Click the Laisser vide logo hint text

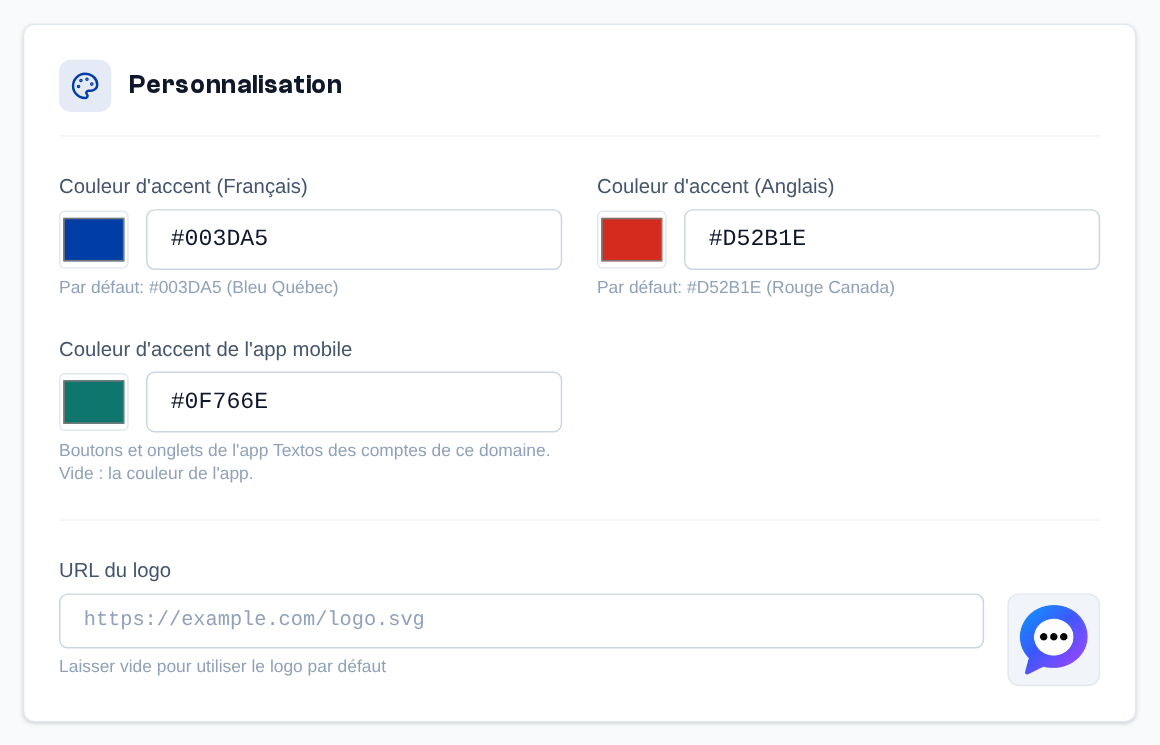[223, 667]
